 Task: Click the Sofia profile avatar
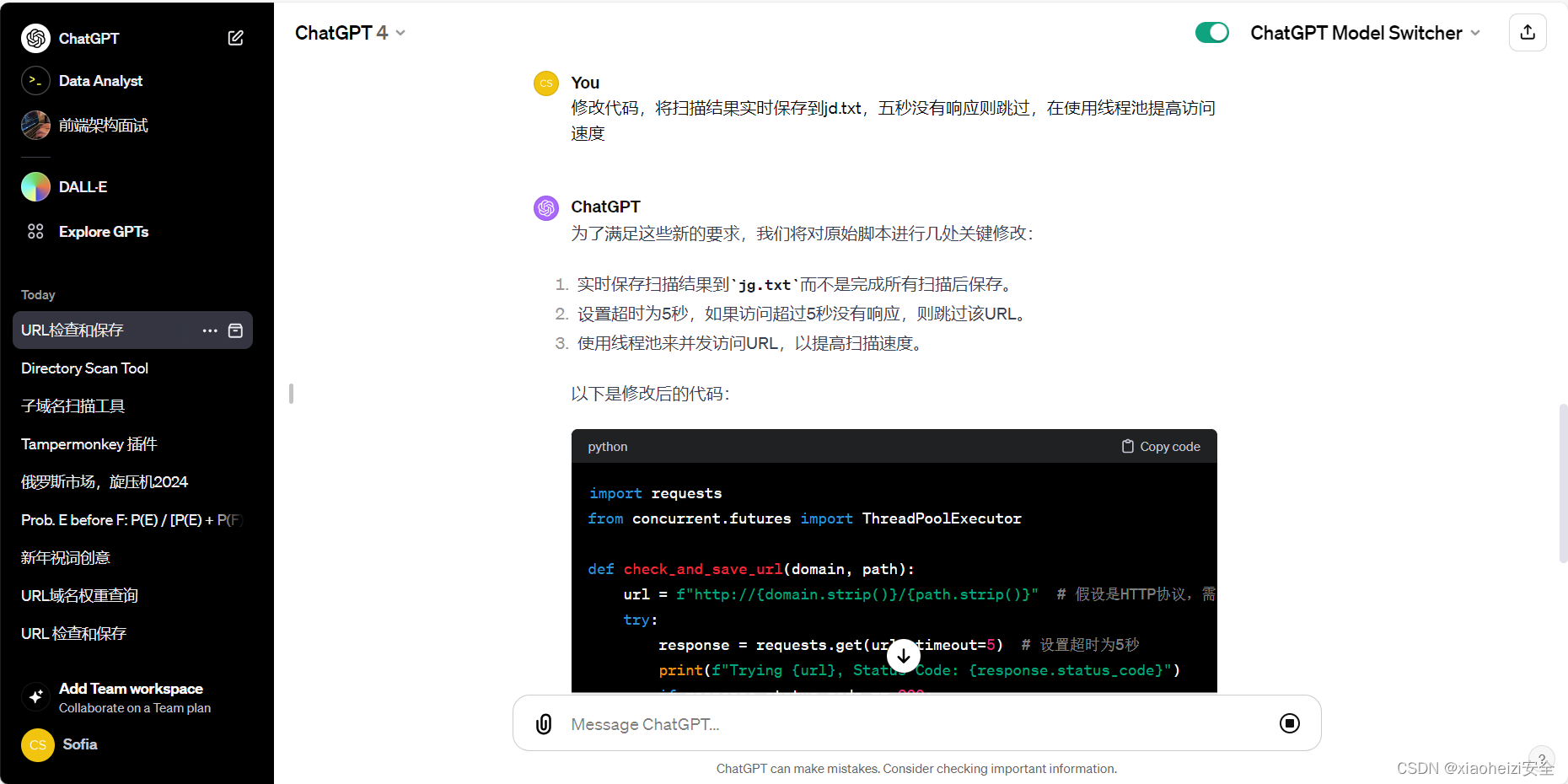pyautogui.click(x=38, y=745)
